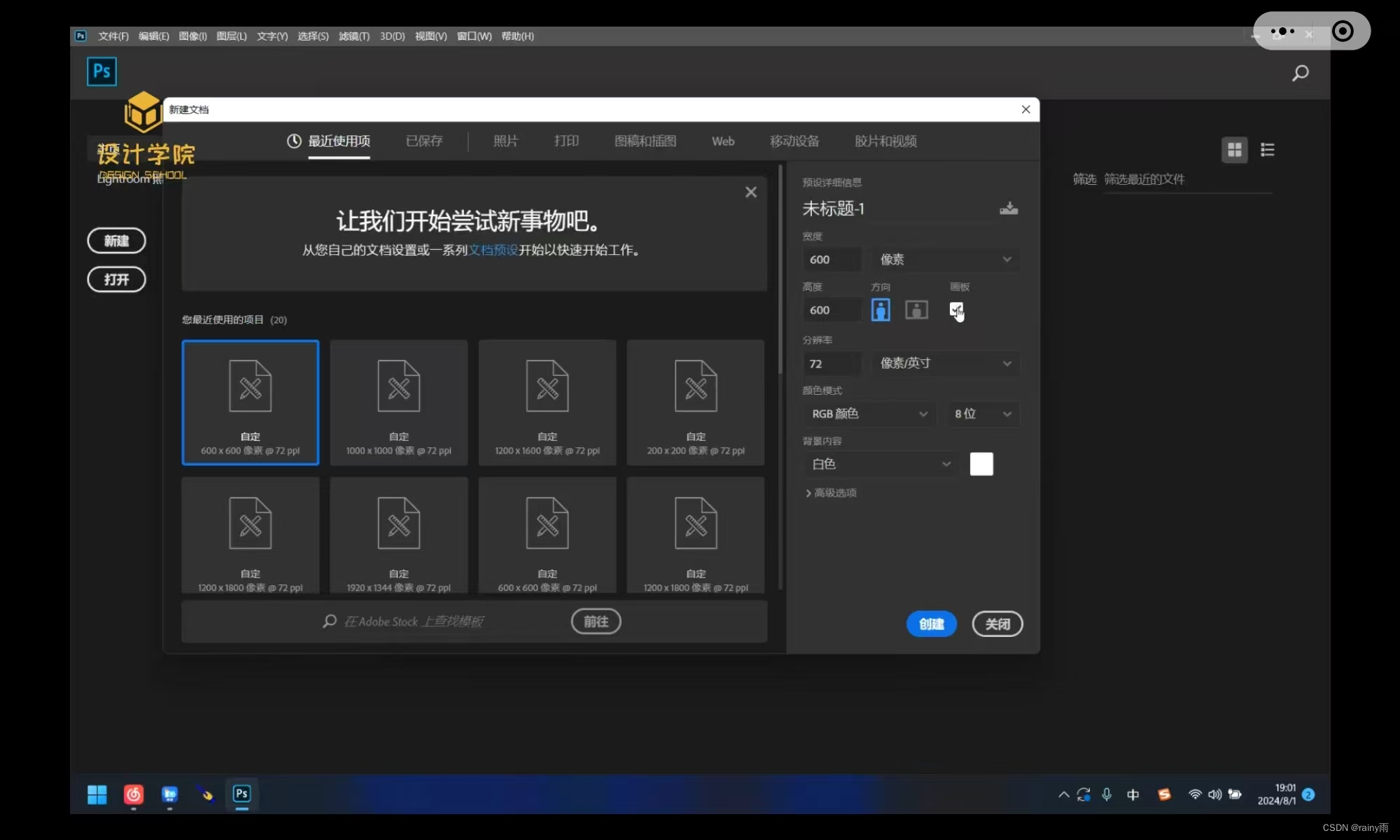This screenshot has height=840, width=1400.
Task: Switch to the 打印 tab
Action: pyautogui.click(x=566, y=141)
